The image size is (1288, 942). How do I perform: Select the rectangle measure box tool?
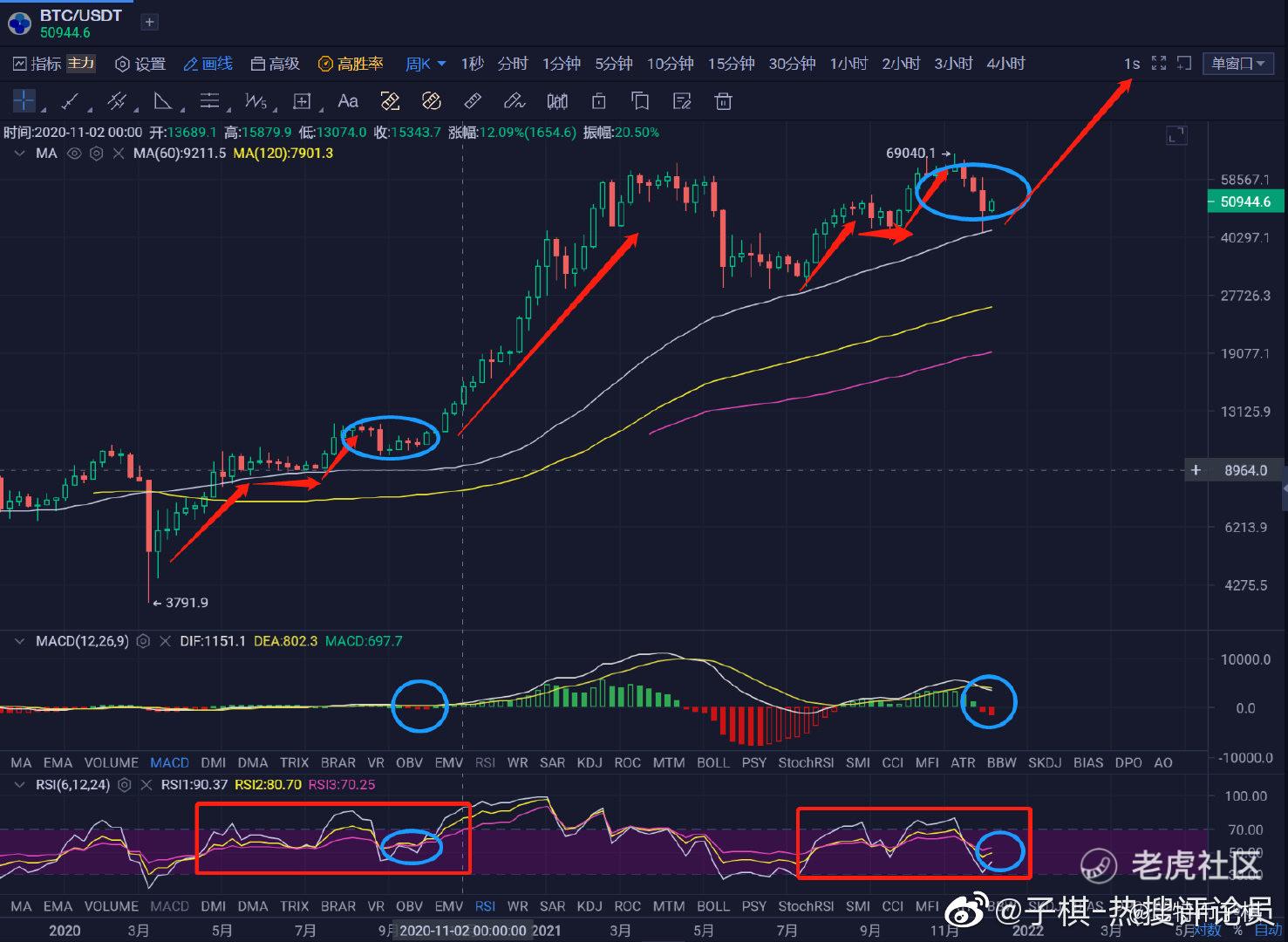302,101
